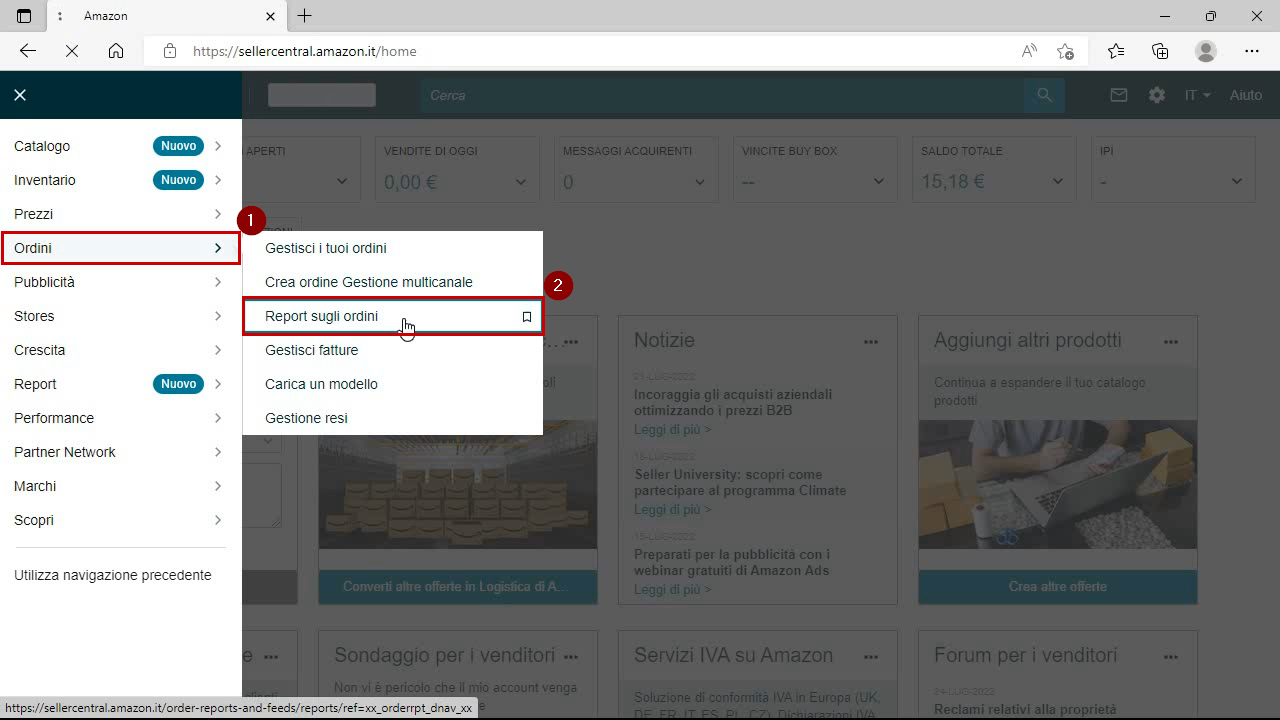This screenshot has width=1280, height=720.
Task: Expand the Prezzi menu item
Action: [x=121, y=214]
